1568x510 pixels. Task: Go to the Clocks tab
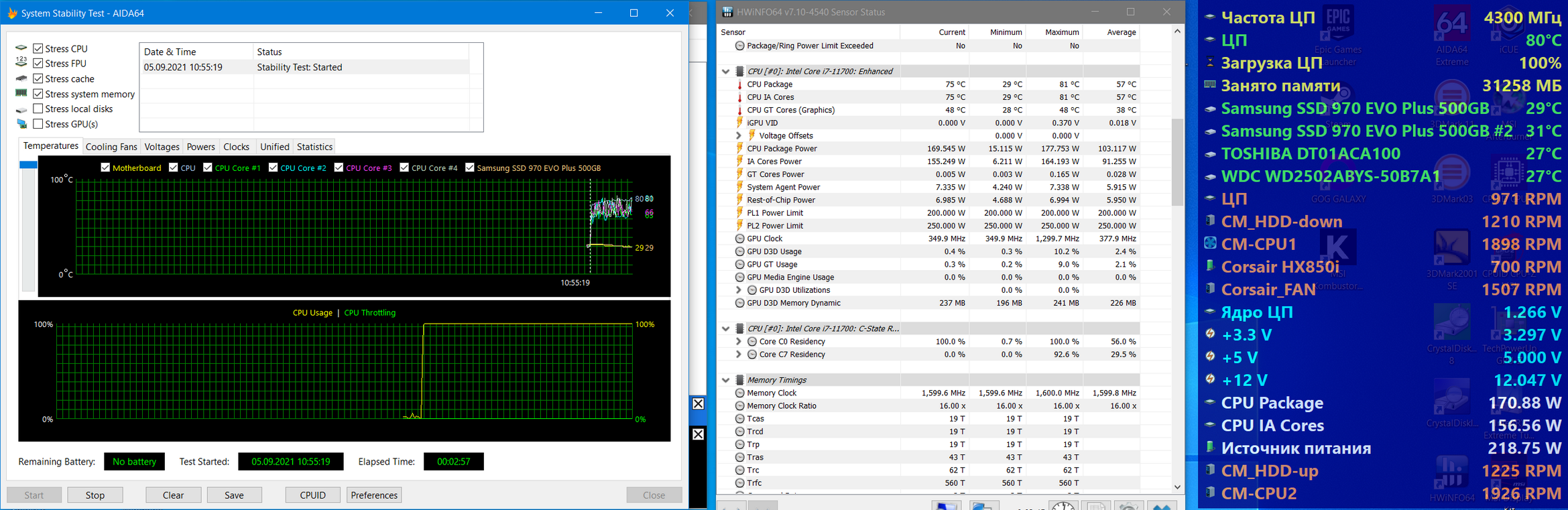point(236,147)
